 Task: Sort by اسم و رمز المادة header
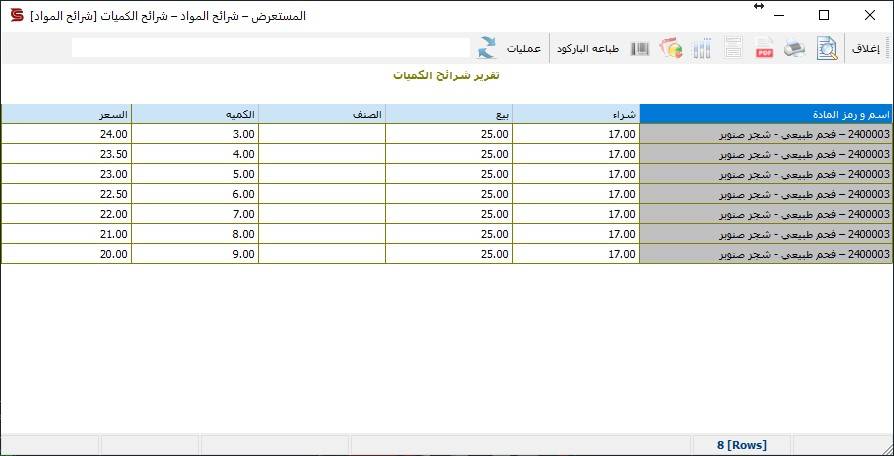766,114
